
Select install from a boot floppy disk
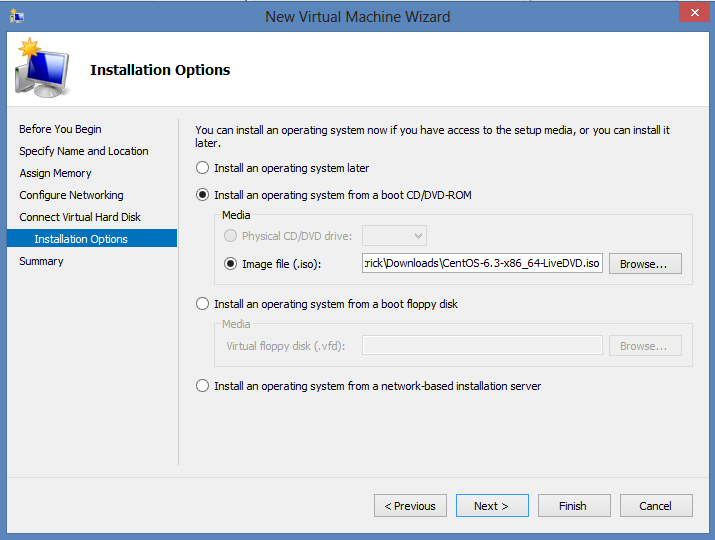203,304
